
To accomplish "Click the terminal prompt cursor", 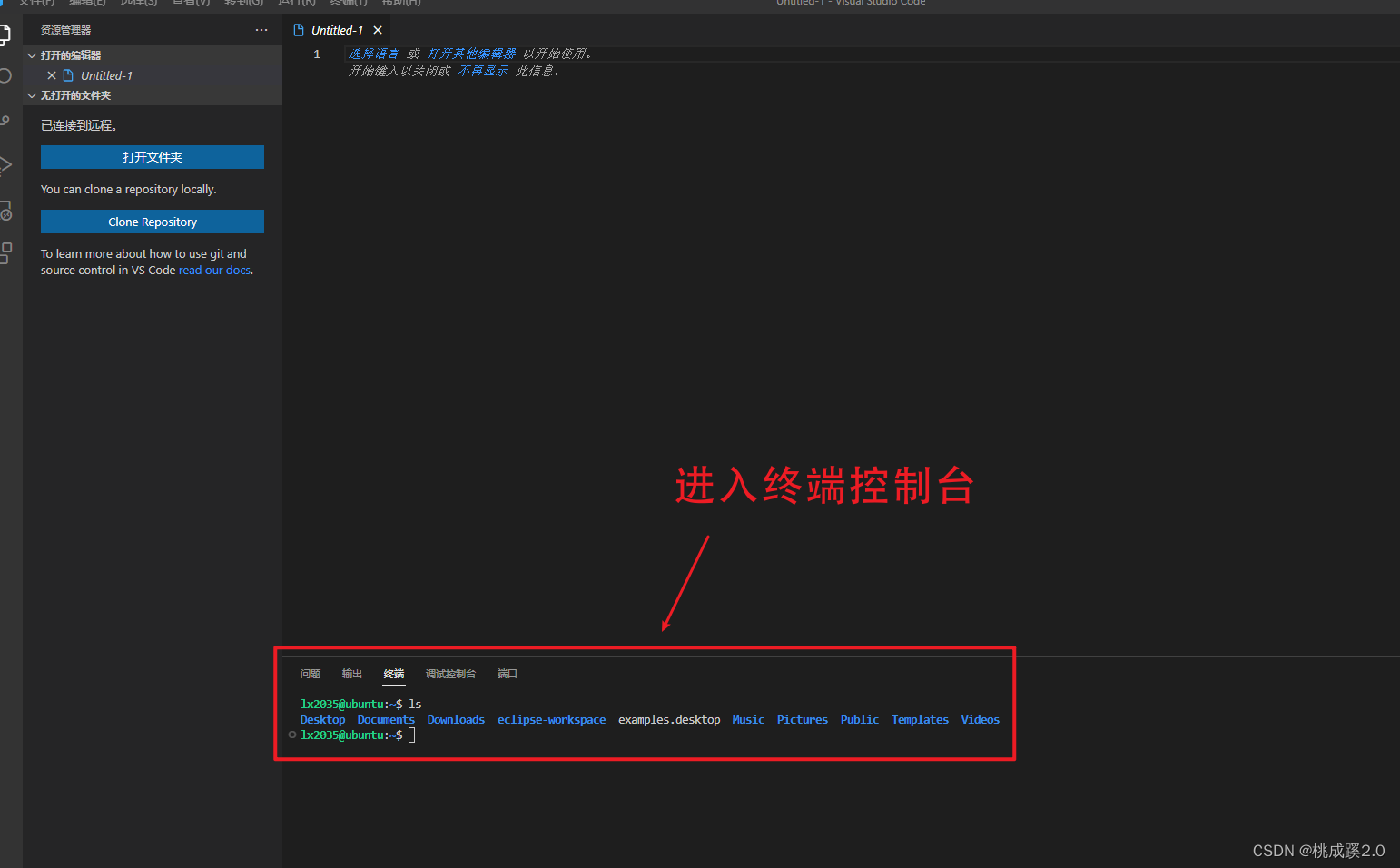I will (412, 735).
